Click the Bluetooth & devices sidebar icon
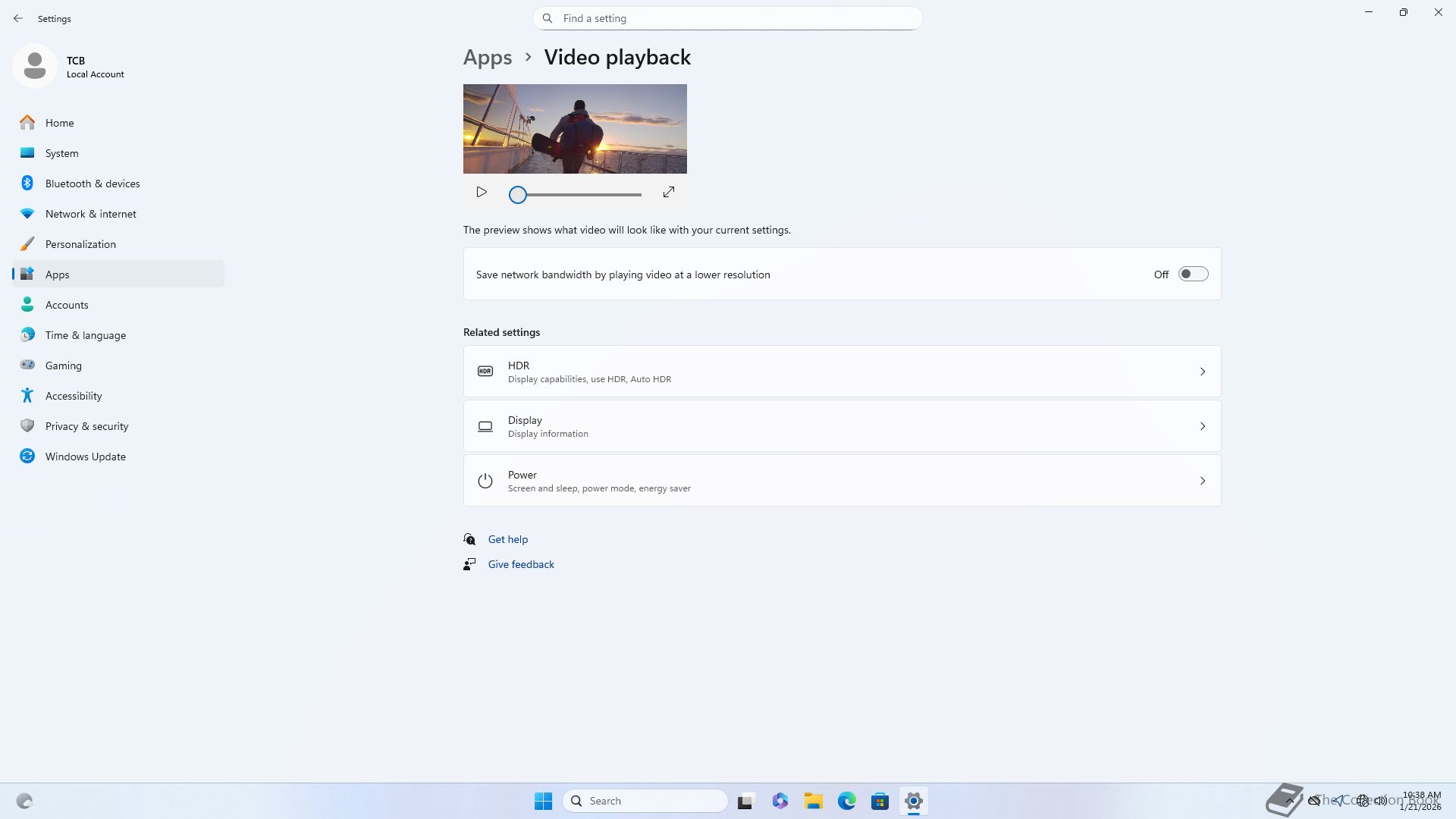1456x819 pixels. pyautogui.click(x=27, y=184)
